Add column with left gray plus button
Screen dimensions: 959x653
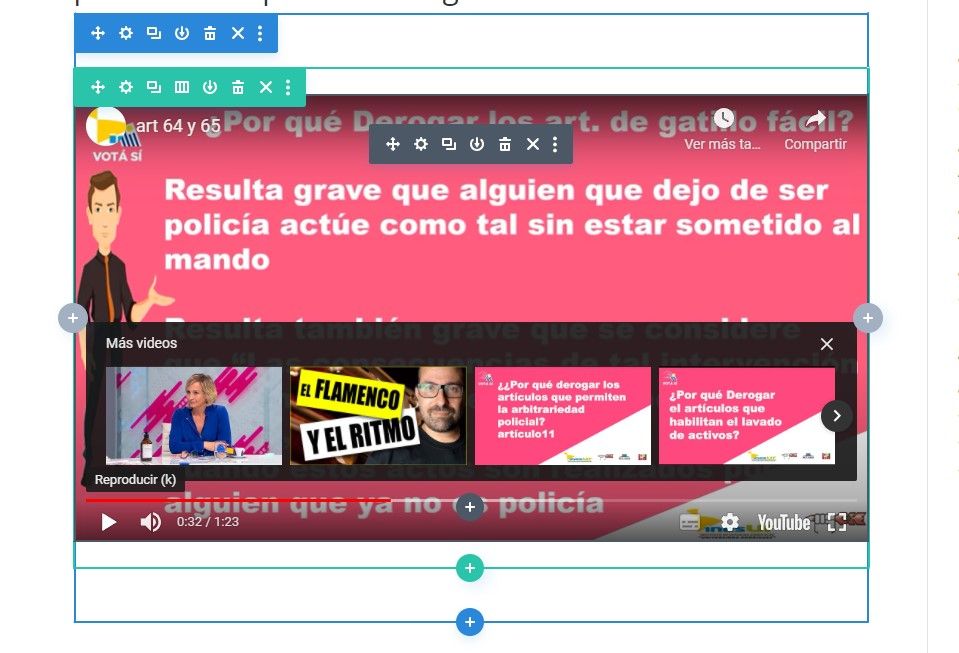pyautogui.click(x=73, y=318)
